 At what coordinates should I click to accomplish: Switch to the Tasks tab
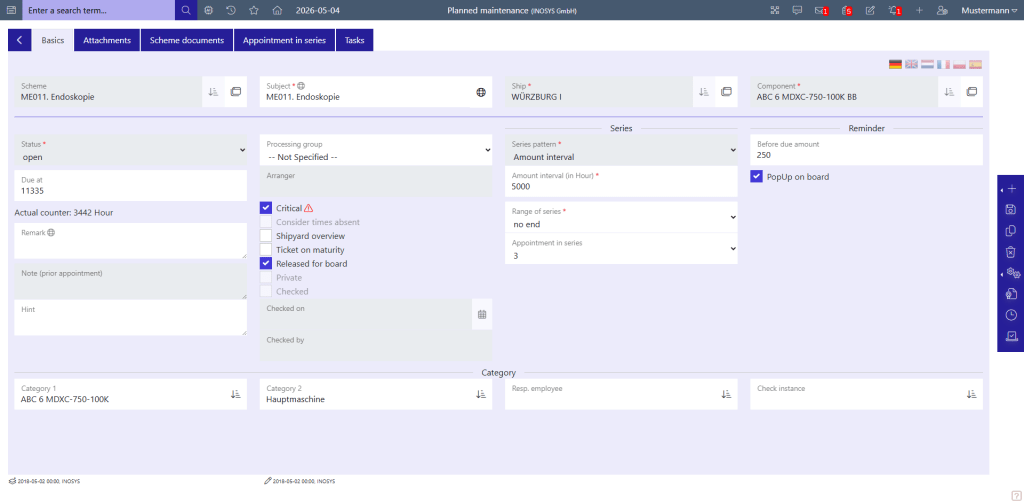355,40
